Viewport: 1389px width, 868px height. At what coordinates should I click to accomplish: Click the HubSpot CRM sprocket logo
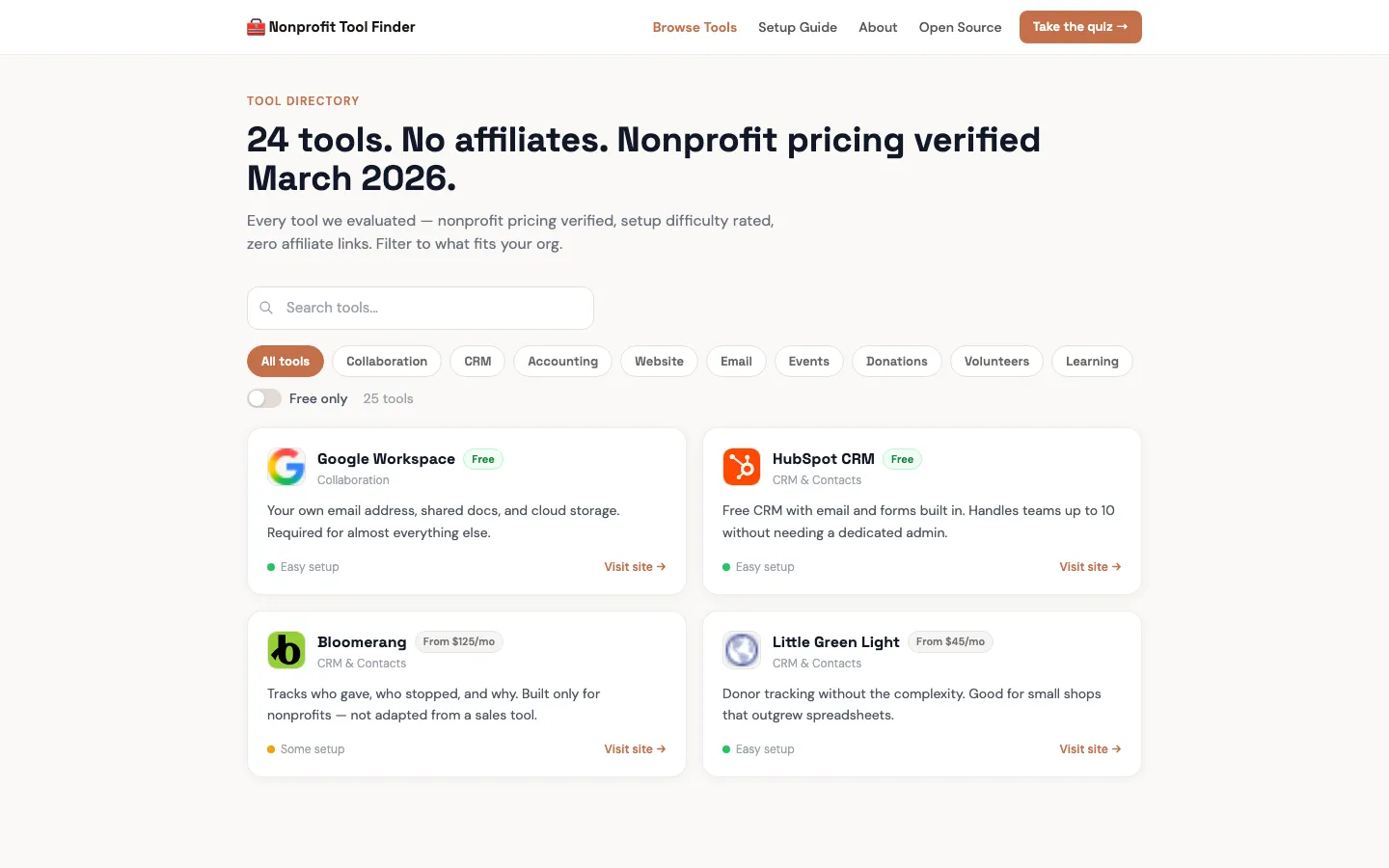[742, 467]
